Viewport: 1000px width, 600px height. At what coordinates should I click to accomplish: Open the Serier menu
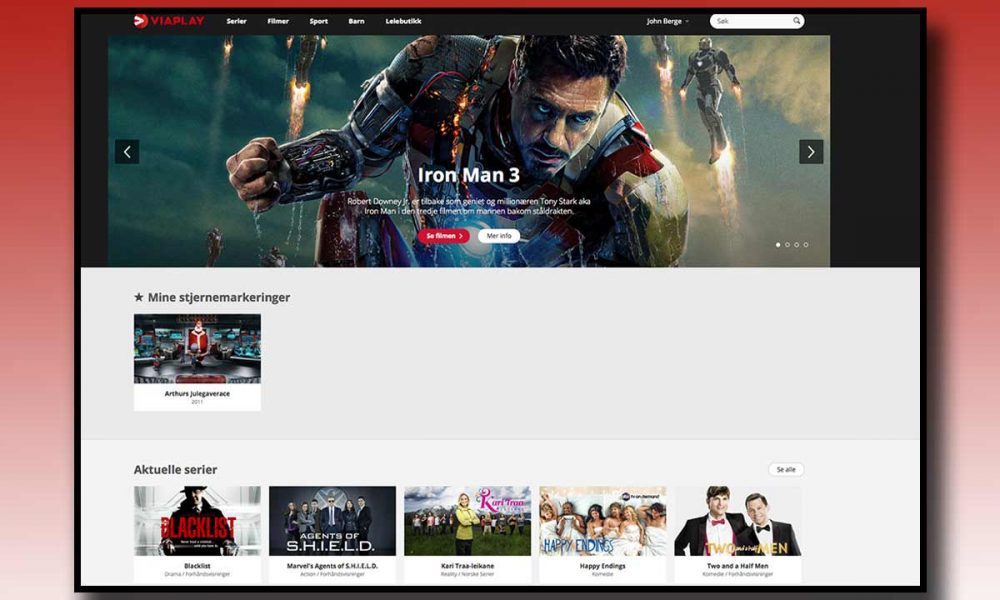tap(237, 21)
